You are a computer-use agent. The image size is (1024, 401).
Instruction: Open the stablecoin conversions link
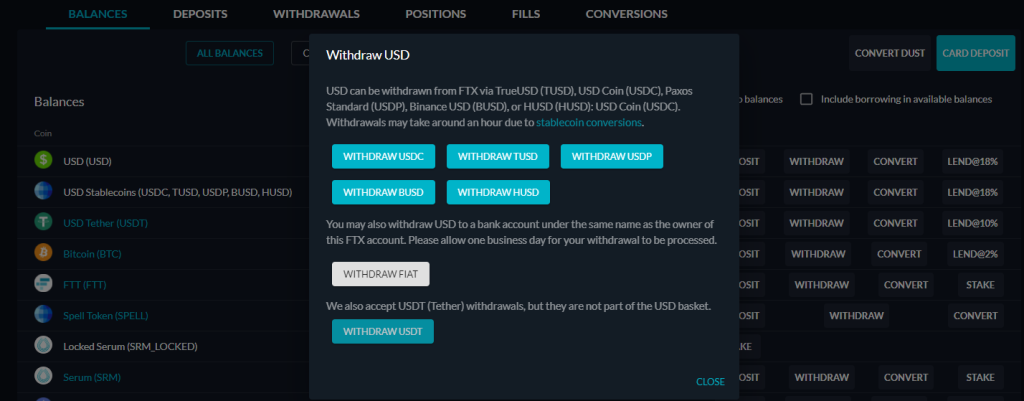click(589, 122)
